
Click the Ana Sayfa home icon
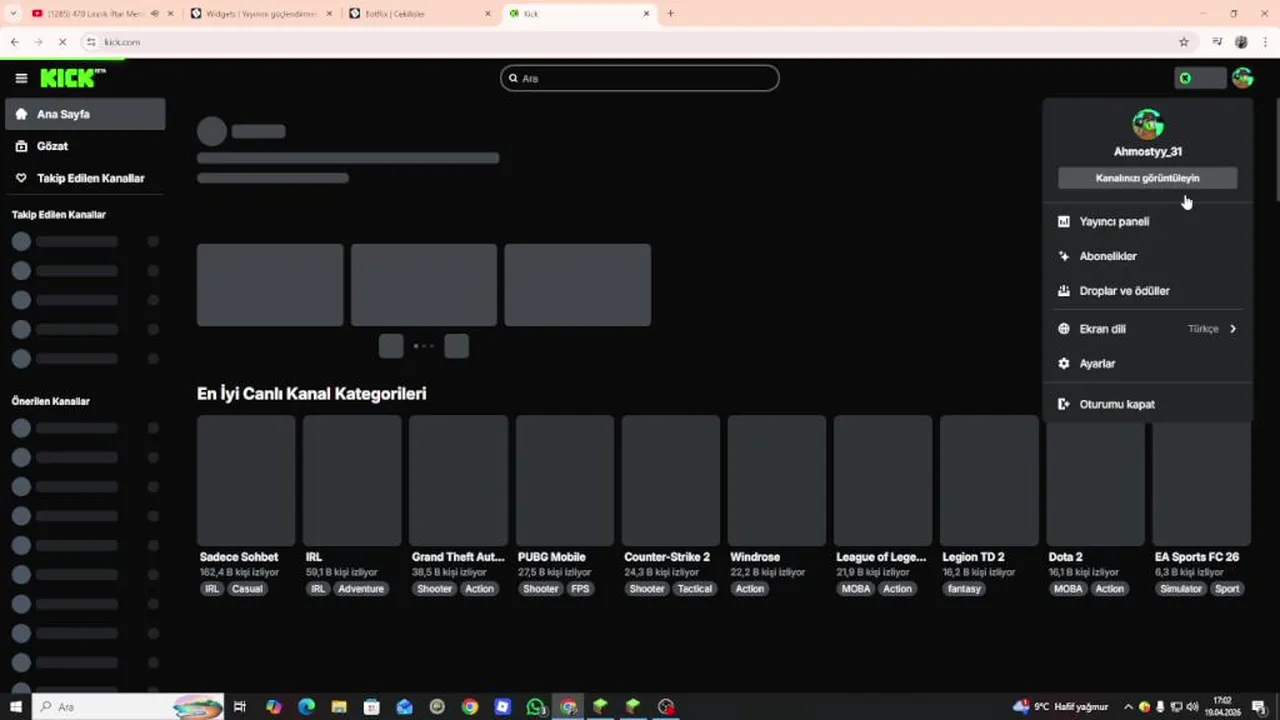tap(21, 114)
